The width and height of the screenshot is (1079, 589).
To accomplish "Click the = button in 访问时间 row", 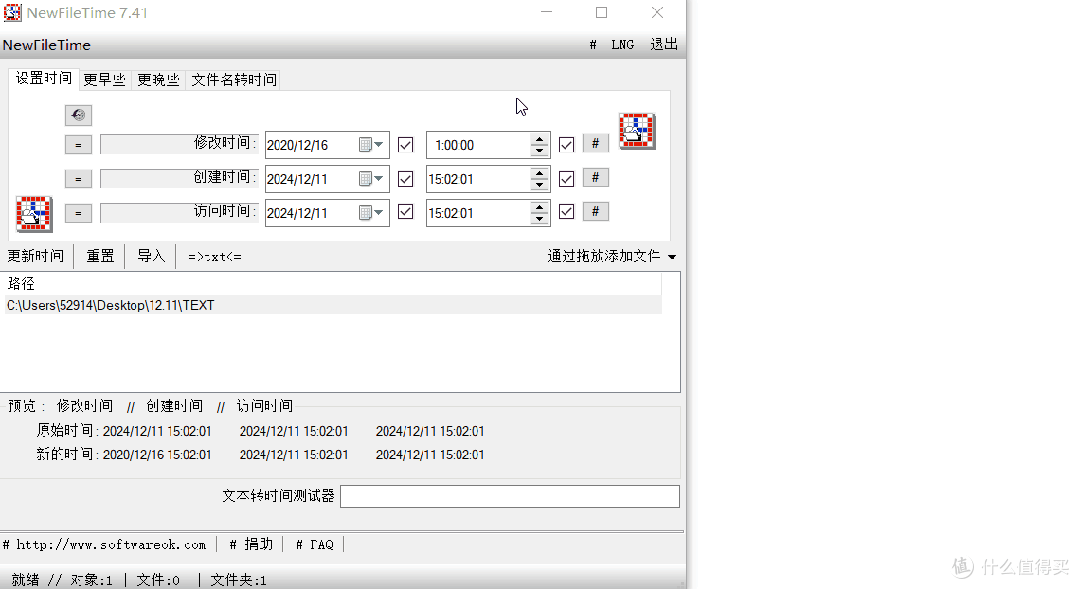I will point(78,213).
